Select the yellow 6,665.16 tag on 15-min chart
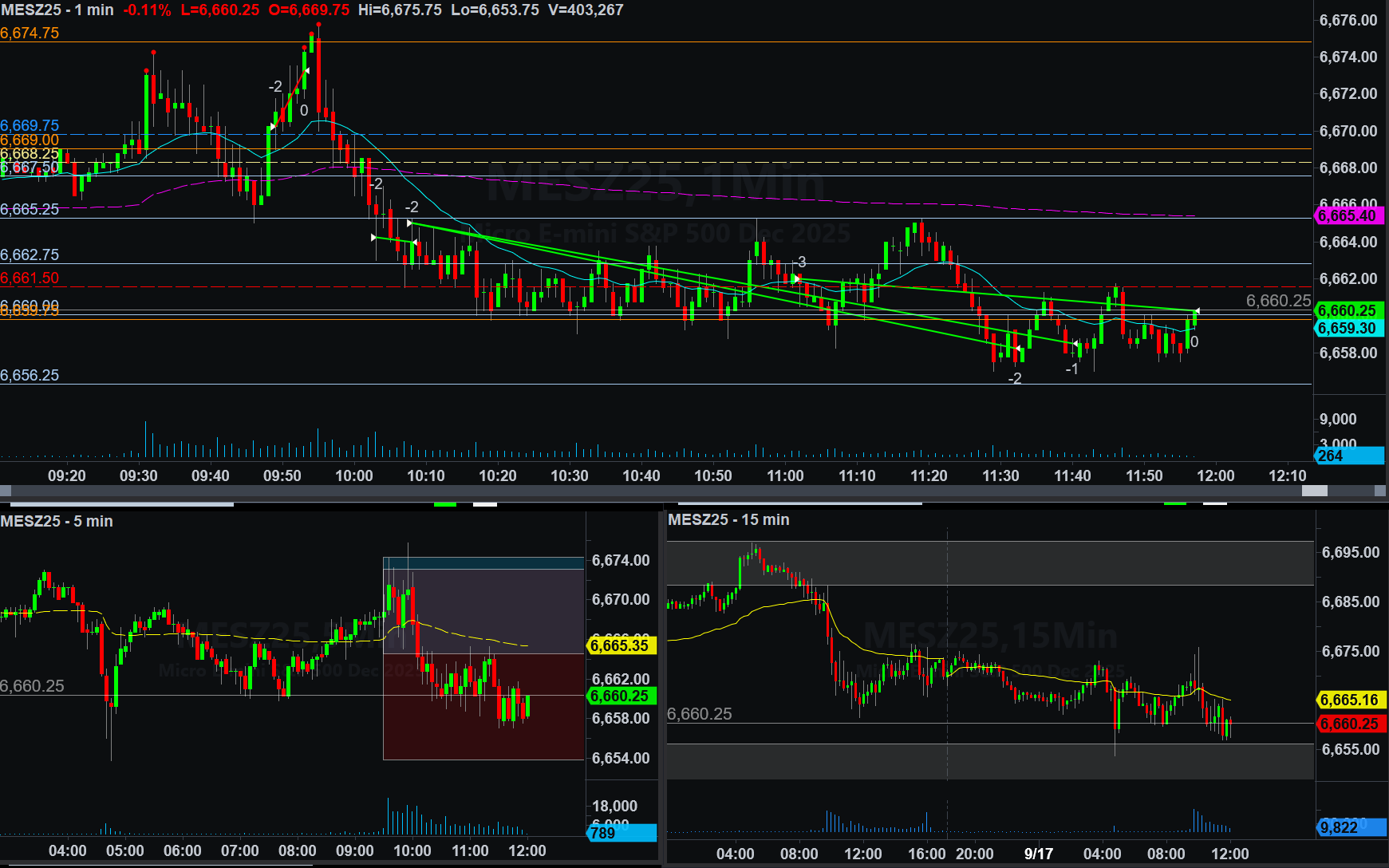This screenshot has width=1389, height=868. click(1350, 700)
